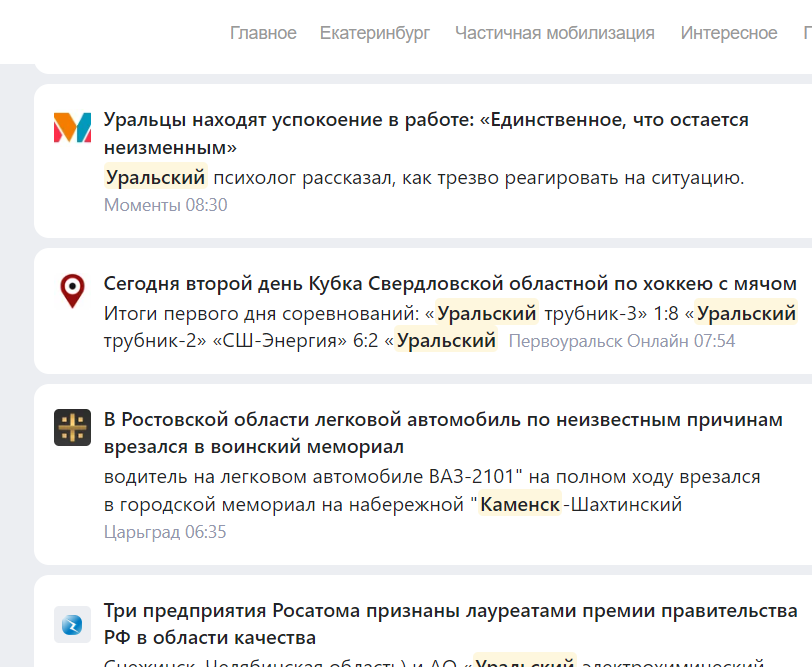The width and height of the screenshot is (812, 667).
Task: Click highlighted word Каменск in snippet
Action: click(520, 504)
